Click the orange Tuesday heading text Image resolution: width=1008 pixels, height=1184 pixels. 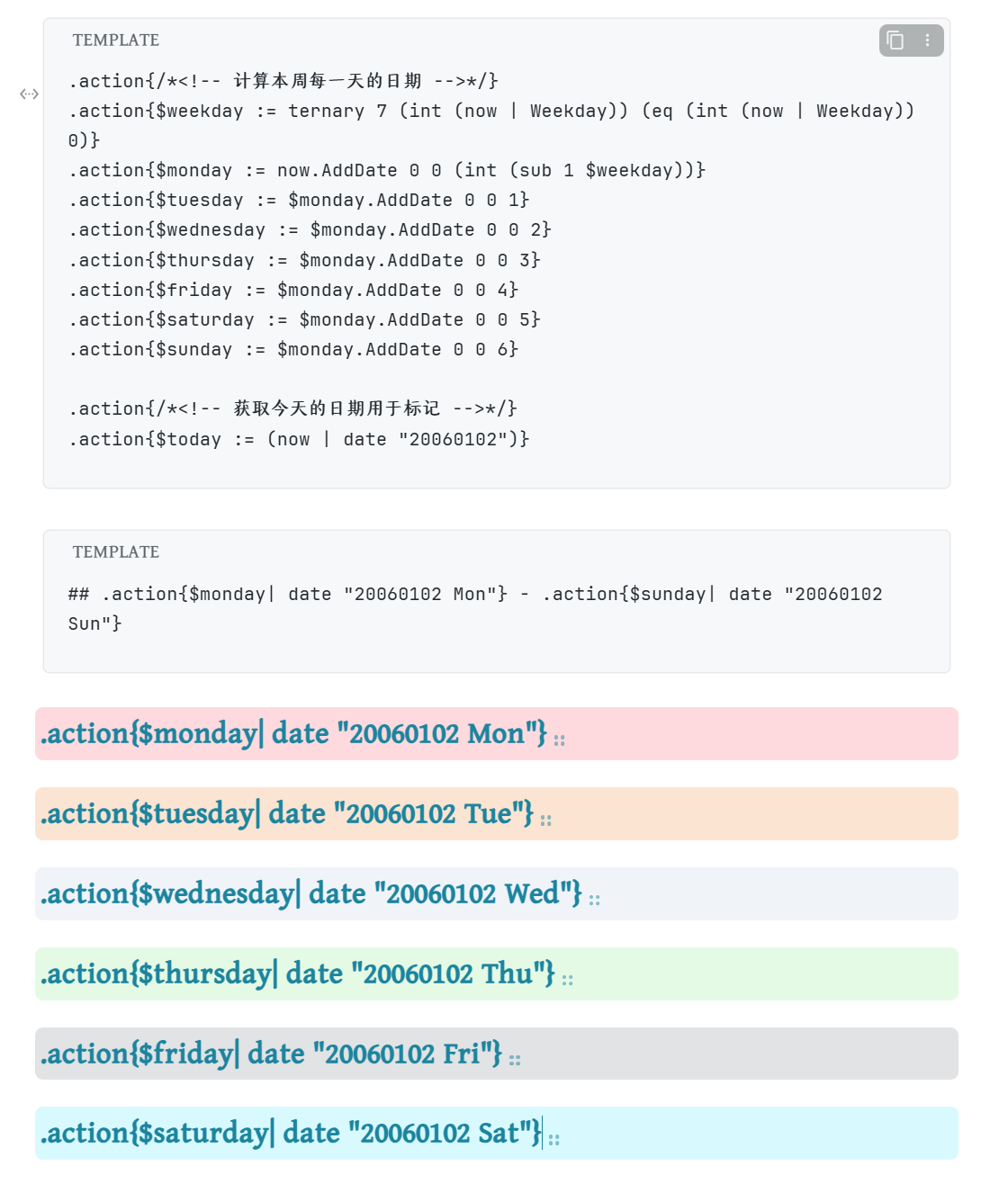[x=286, y=814]
